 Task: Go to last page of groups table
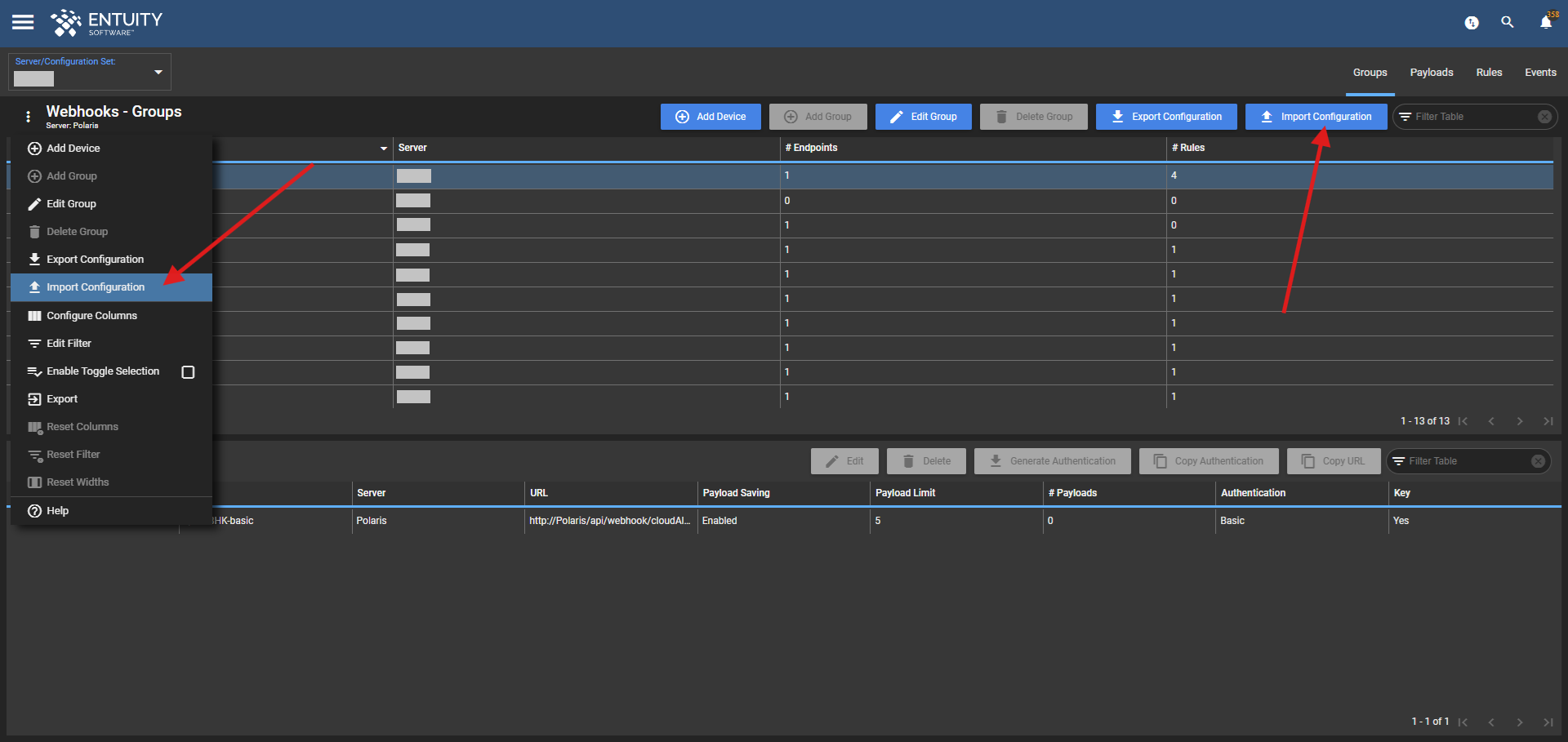point(1548,421)
